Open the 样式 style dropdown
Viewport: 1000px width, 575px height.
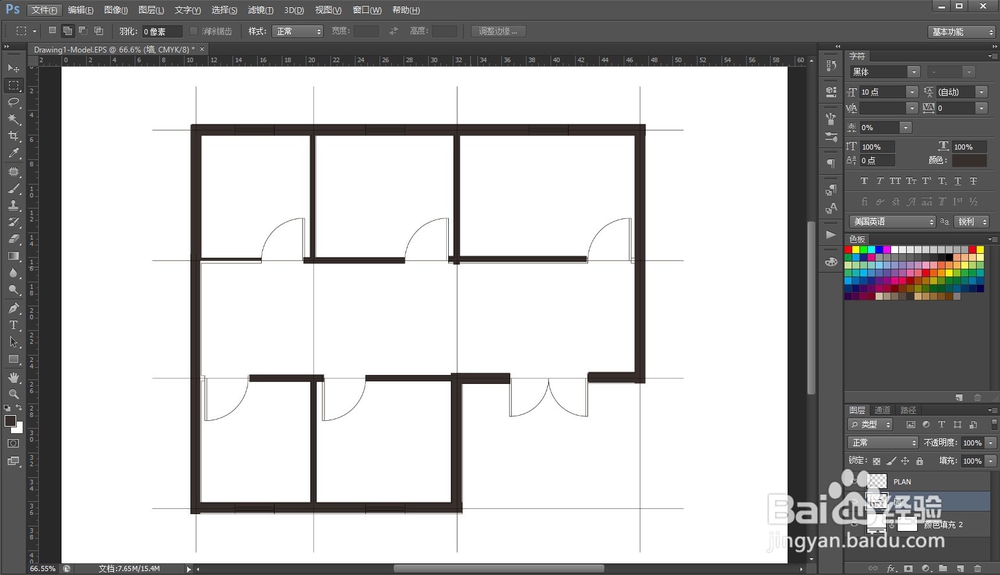click(x=297, y=31)
